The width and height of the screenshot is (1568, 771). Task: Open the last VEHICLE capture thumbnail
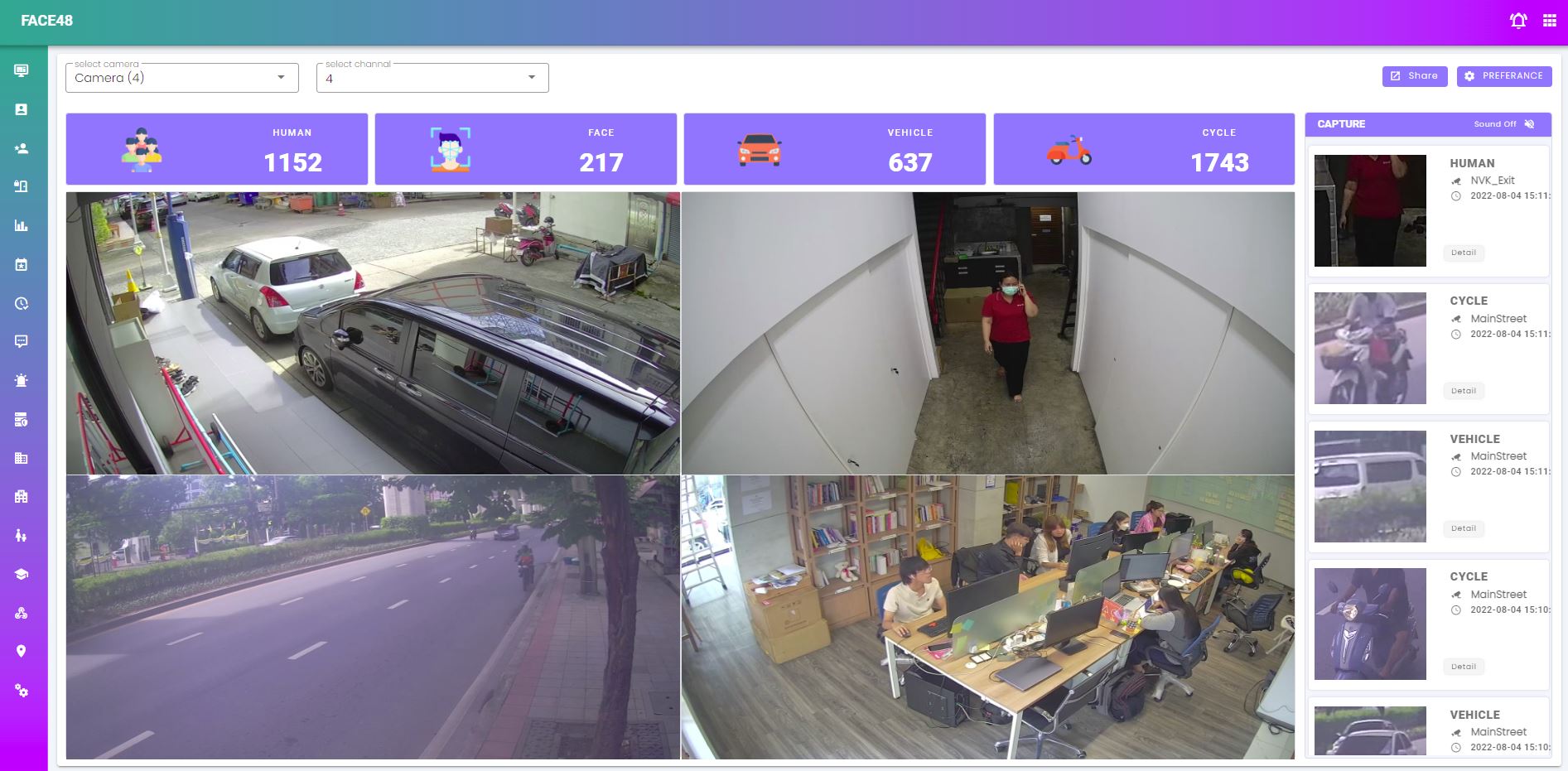[x=1370, y=731]
